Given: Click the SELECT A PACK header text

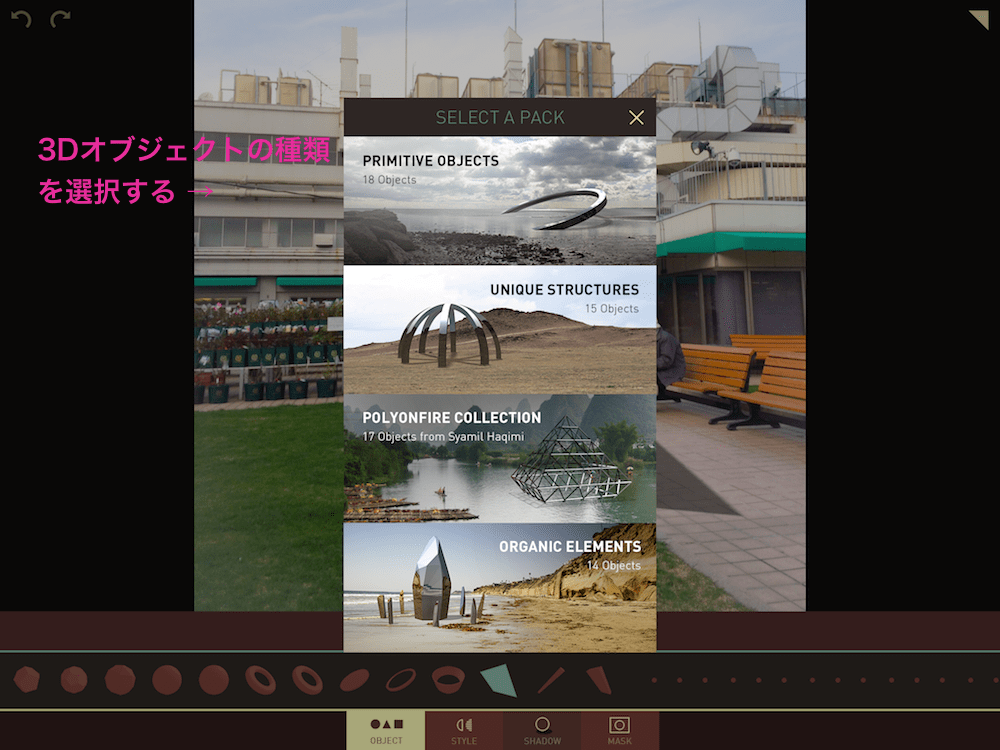Looking at the screenshot, I should (500, 117).
